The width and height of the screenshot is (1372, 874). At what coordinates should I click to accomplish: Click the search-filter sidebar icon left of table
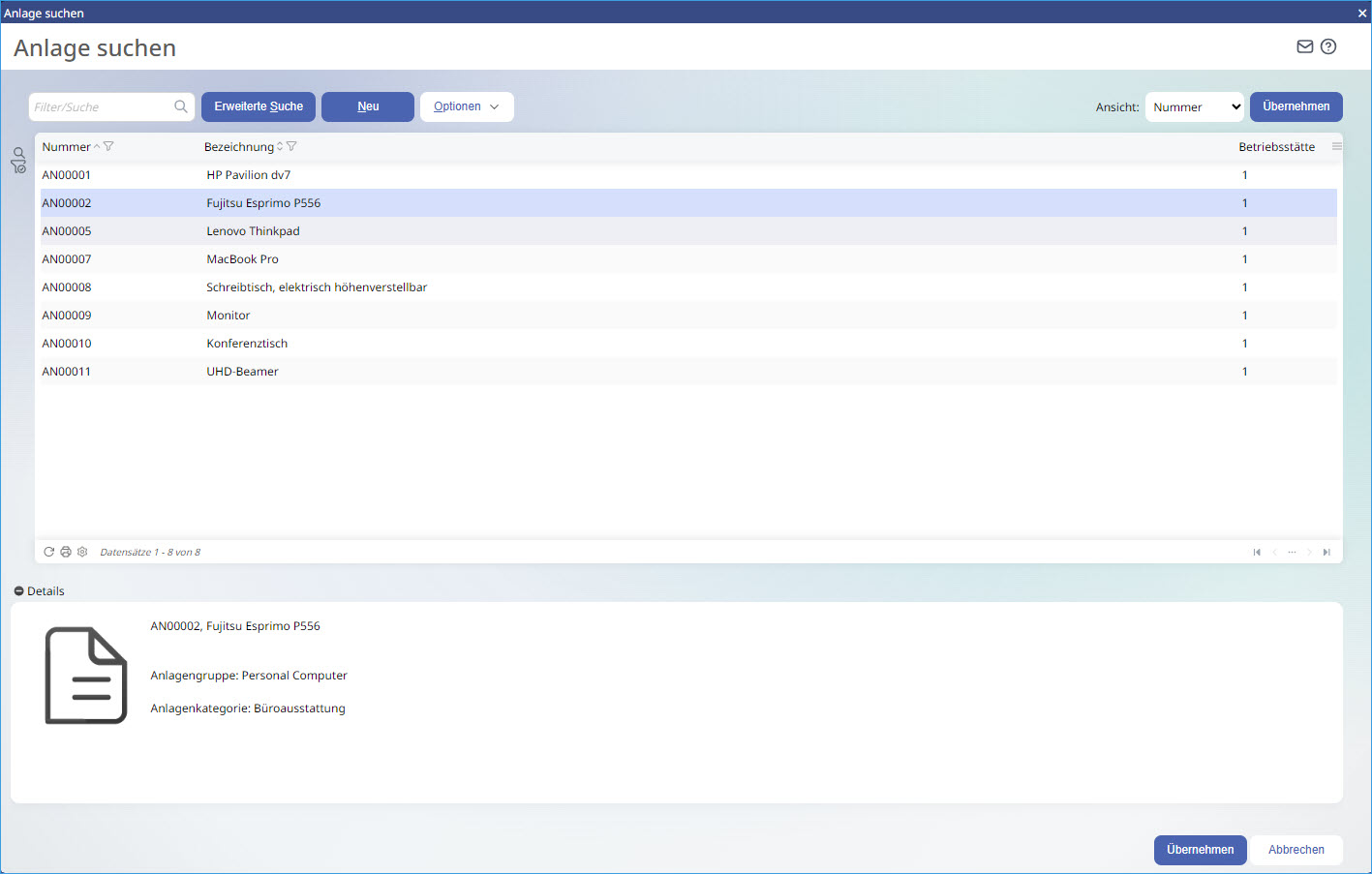(18, 160)
